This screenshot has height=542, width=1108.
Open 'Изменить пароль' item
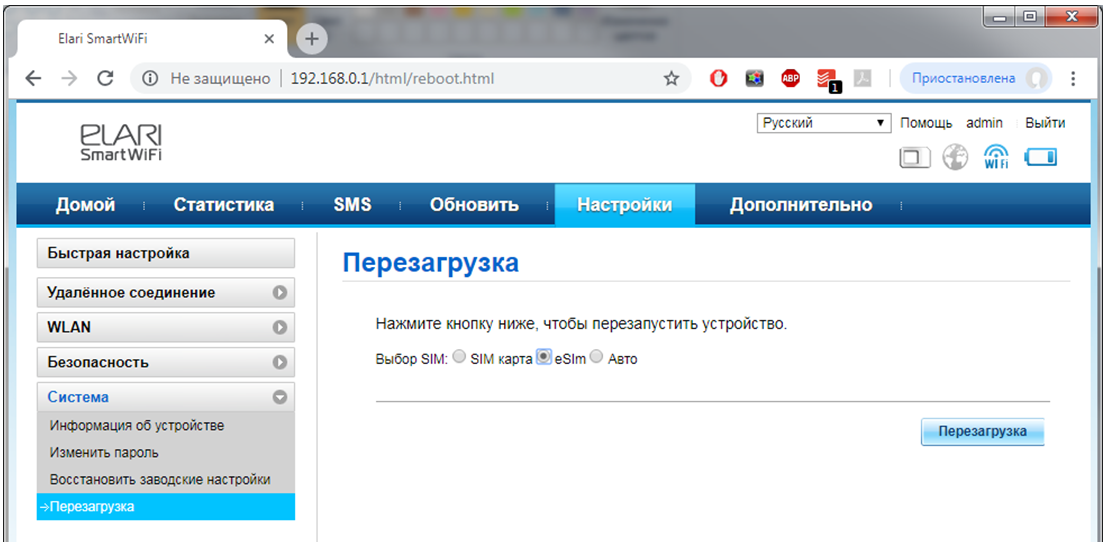tap(104, 452)
